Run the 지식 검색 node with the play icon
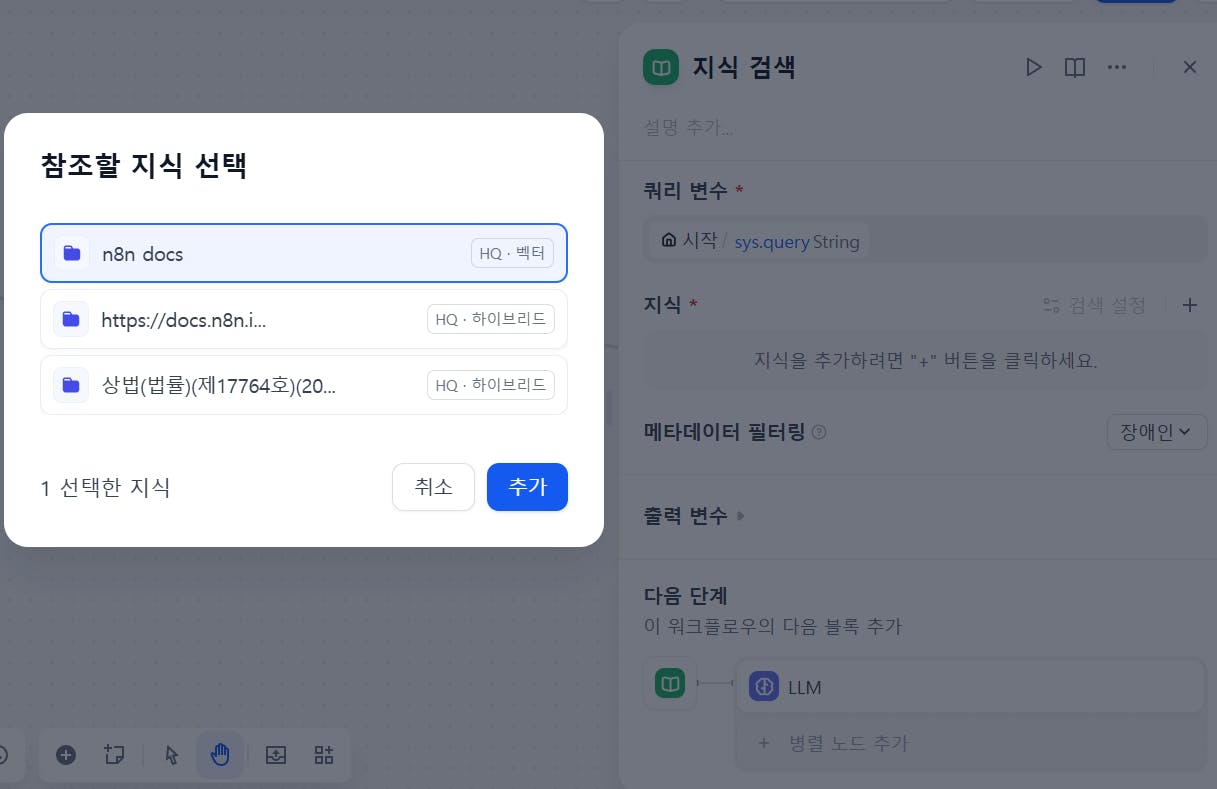Screen dimensions: 1217x789 (x=1034, y=67)
